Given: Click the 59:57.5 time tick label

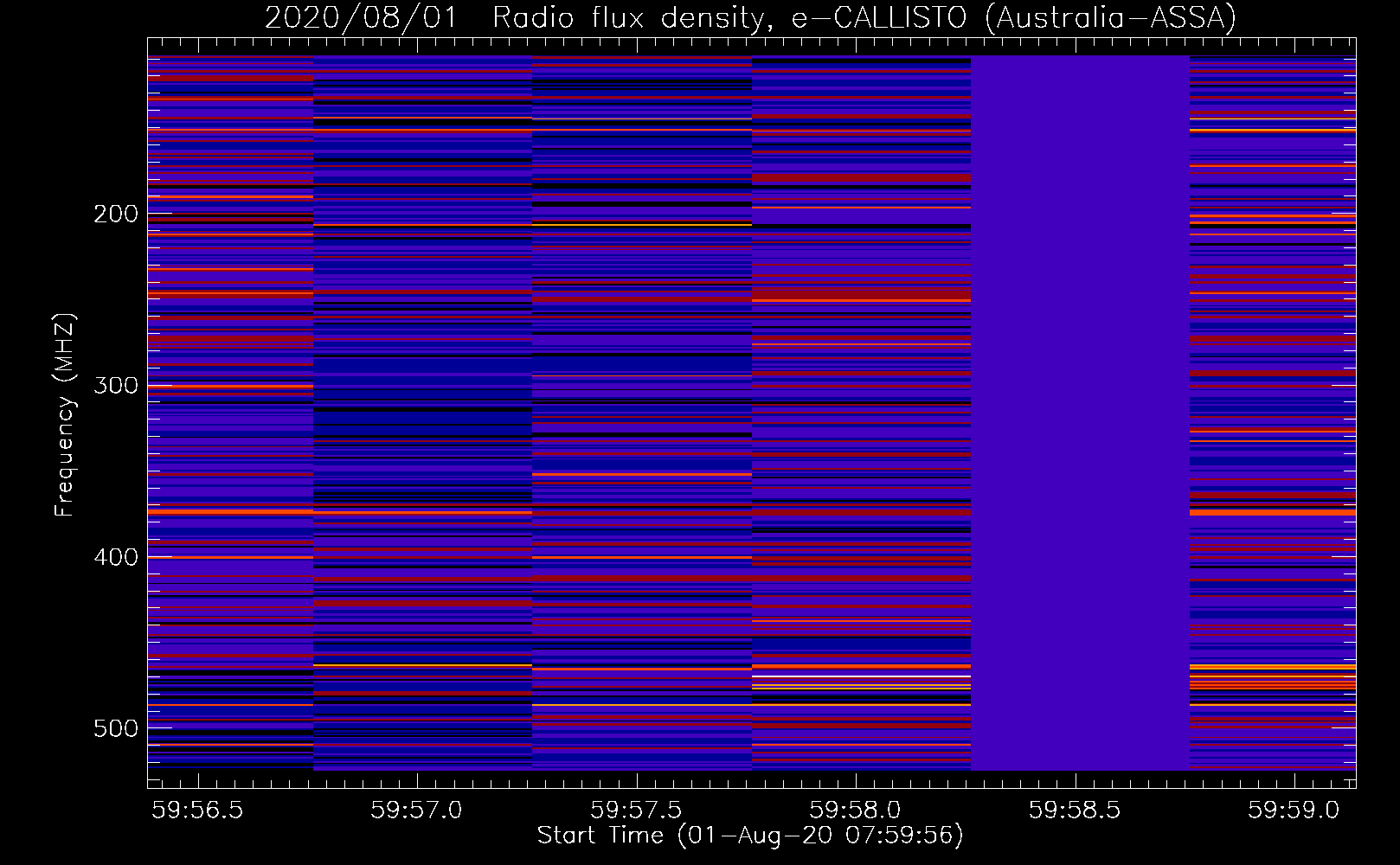Looking at the screenshot, I should click(636, 811).
